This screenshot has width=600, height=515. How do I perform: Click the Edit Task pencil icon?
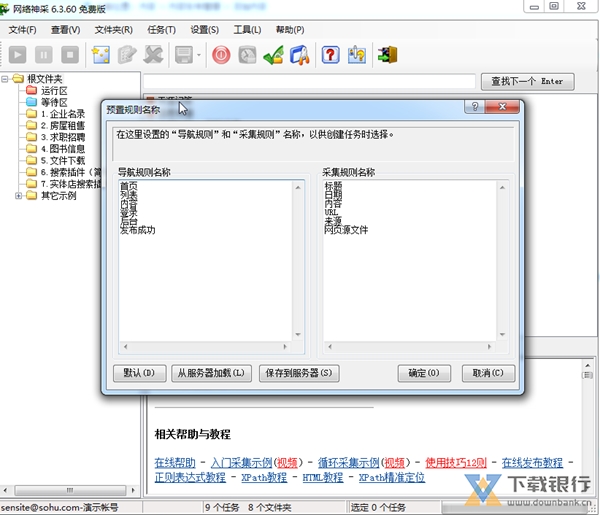[127, 55]
